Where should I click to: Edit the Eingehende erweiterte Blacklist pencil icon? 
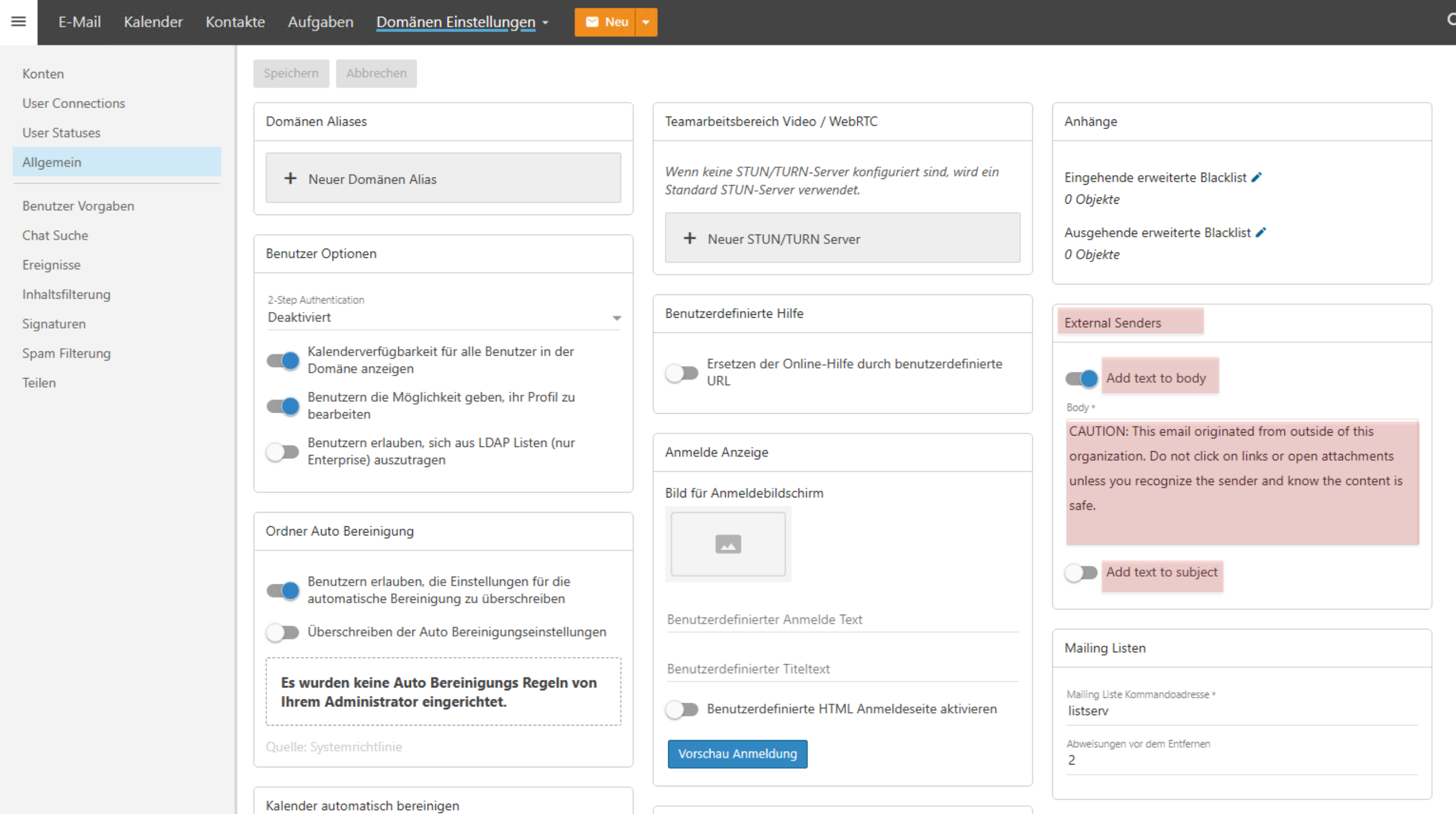(x=1257, y=178)
